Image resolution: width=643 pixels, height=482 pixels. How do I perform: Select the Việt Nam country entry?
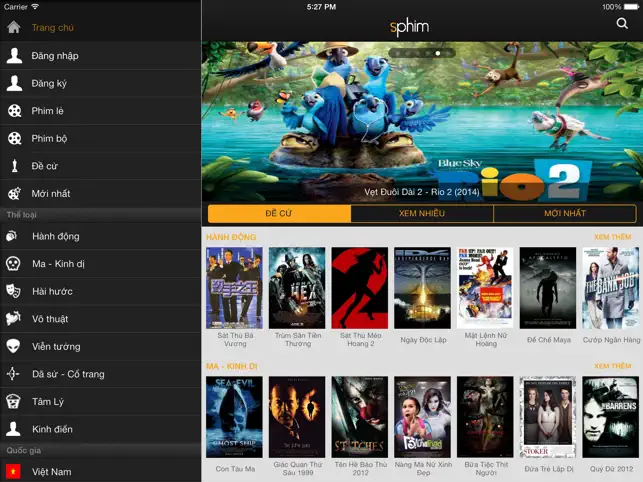pyautogui.click(x=100, y=472)
